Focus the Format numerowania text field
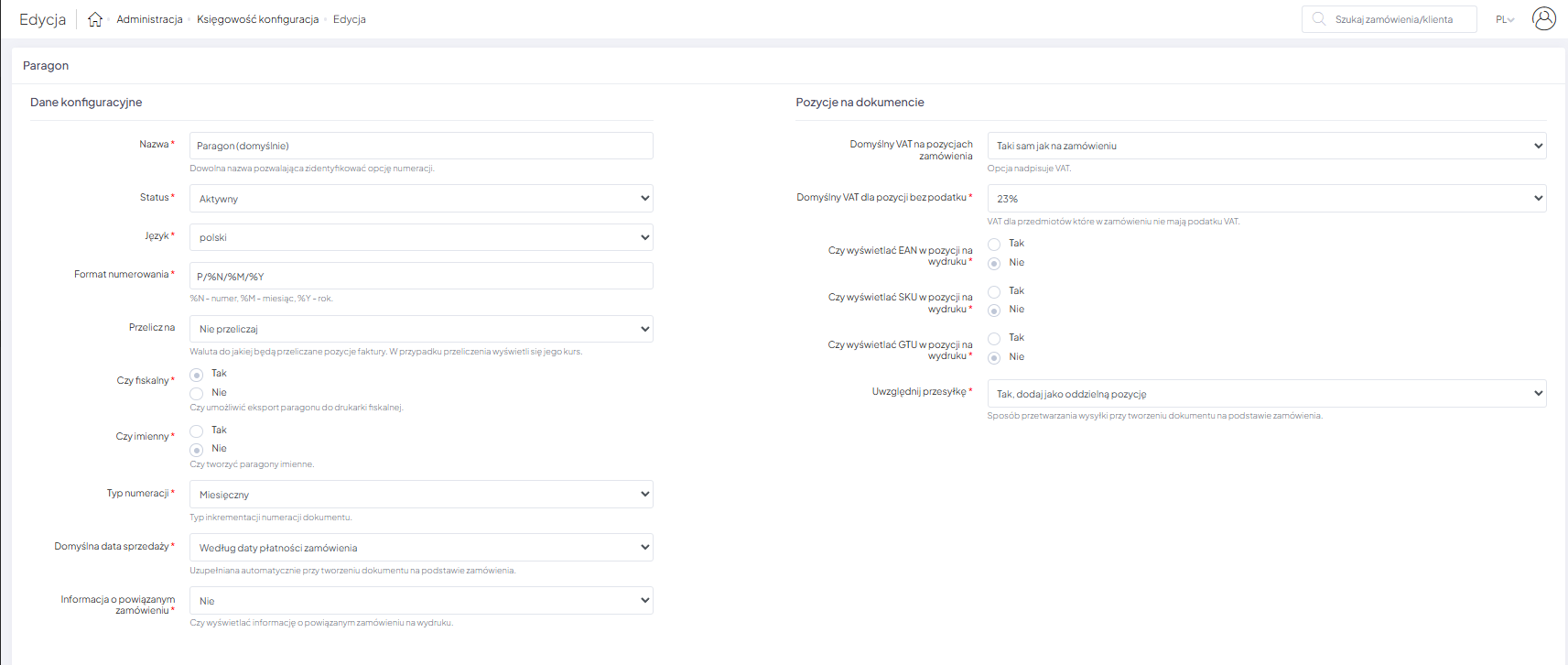 coord(421,277)
